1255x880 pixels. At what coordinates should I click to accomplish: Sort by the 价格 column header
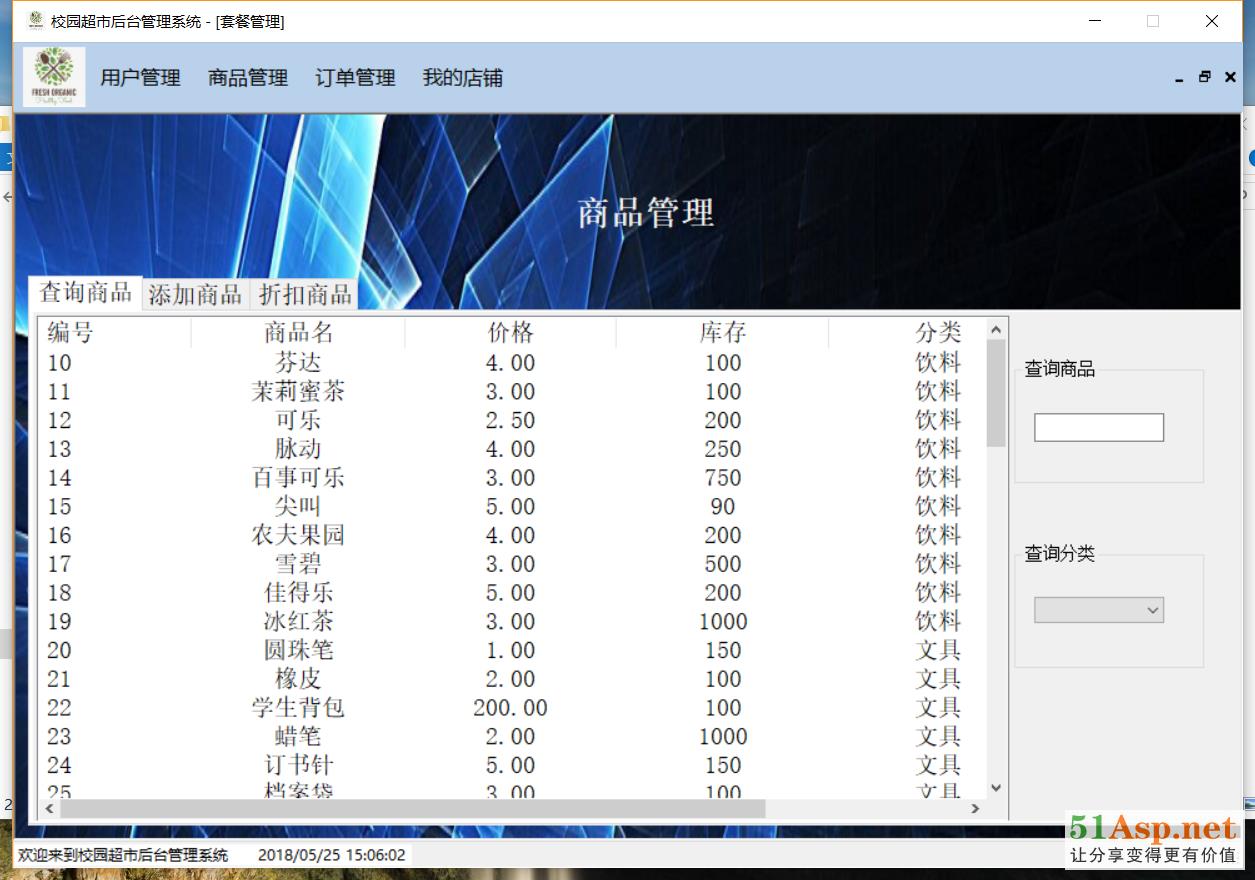click(x=510, y=333)
